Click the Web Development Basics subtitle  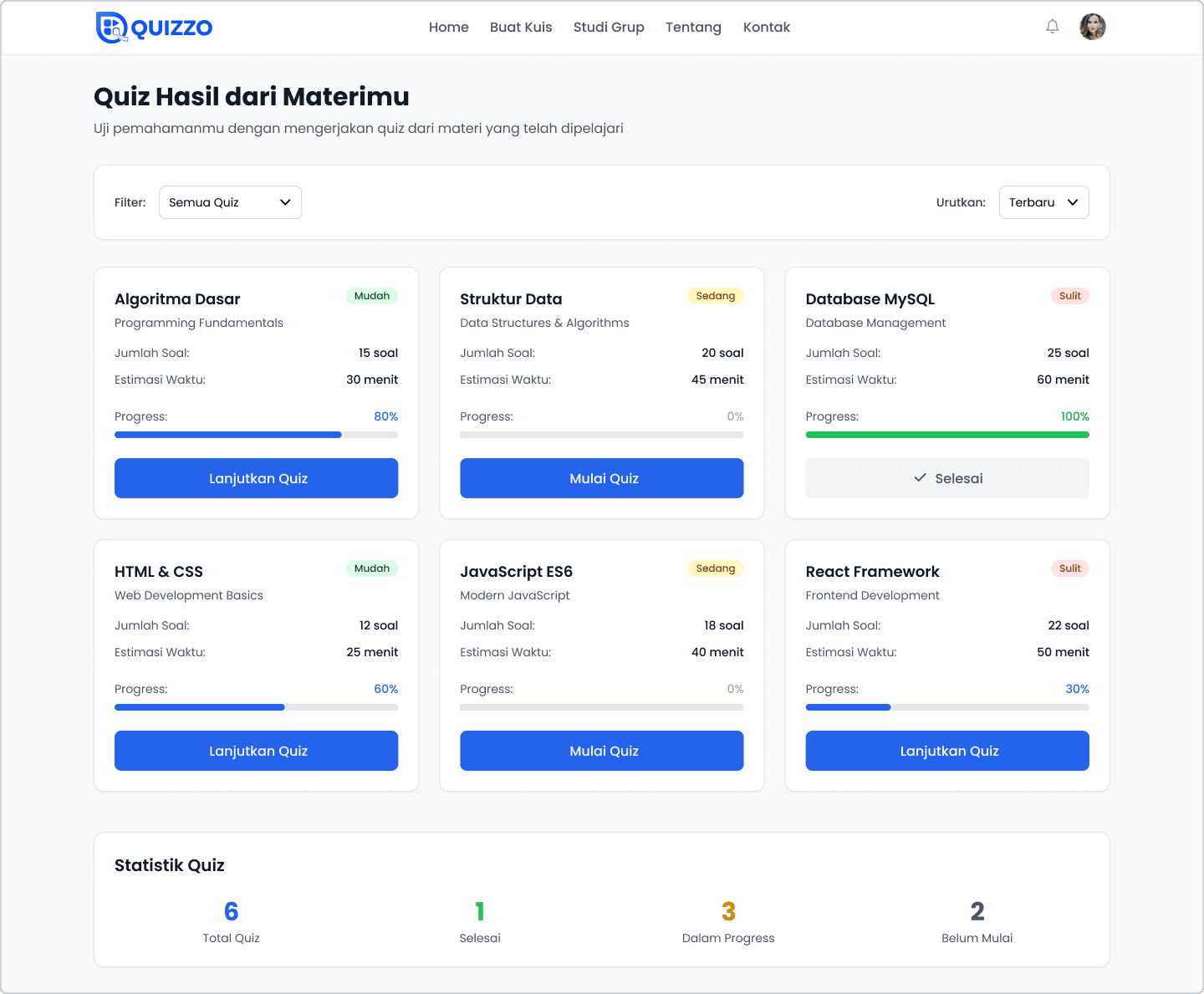click(x=189, y=595)
